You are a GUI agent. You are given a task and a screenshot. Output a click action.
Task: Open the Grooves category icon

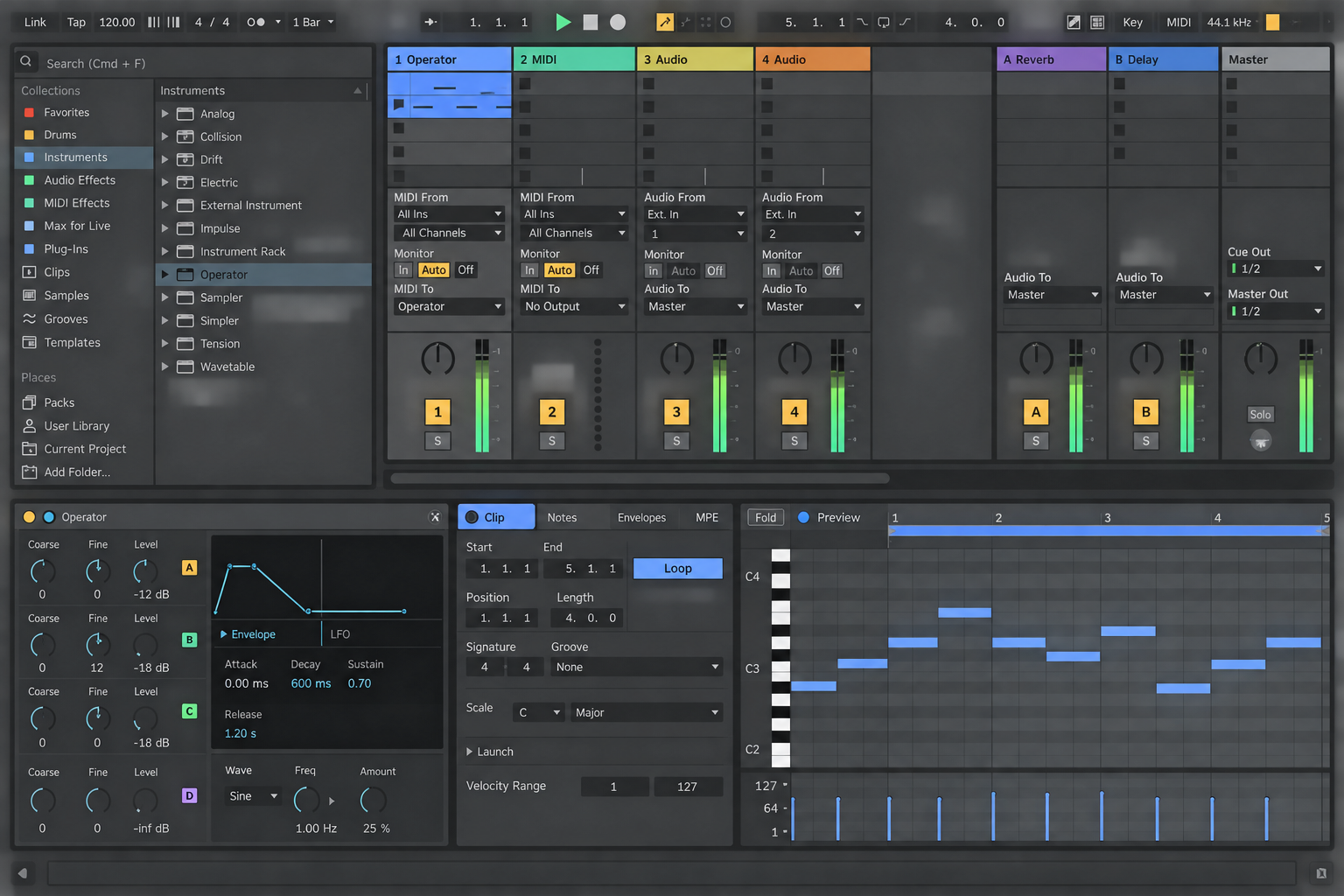29,318
